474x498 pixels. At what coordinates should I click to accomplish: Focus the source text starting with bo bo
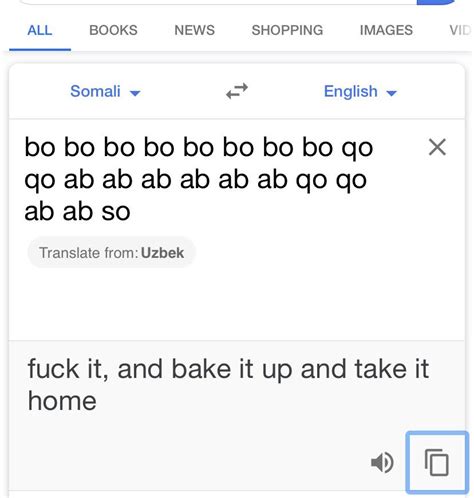(199, 179)
